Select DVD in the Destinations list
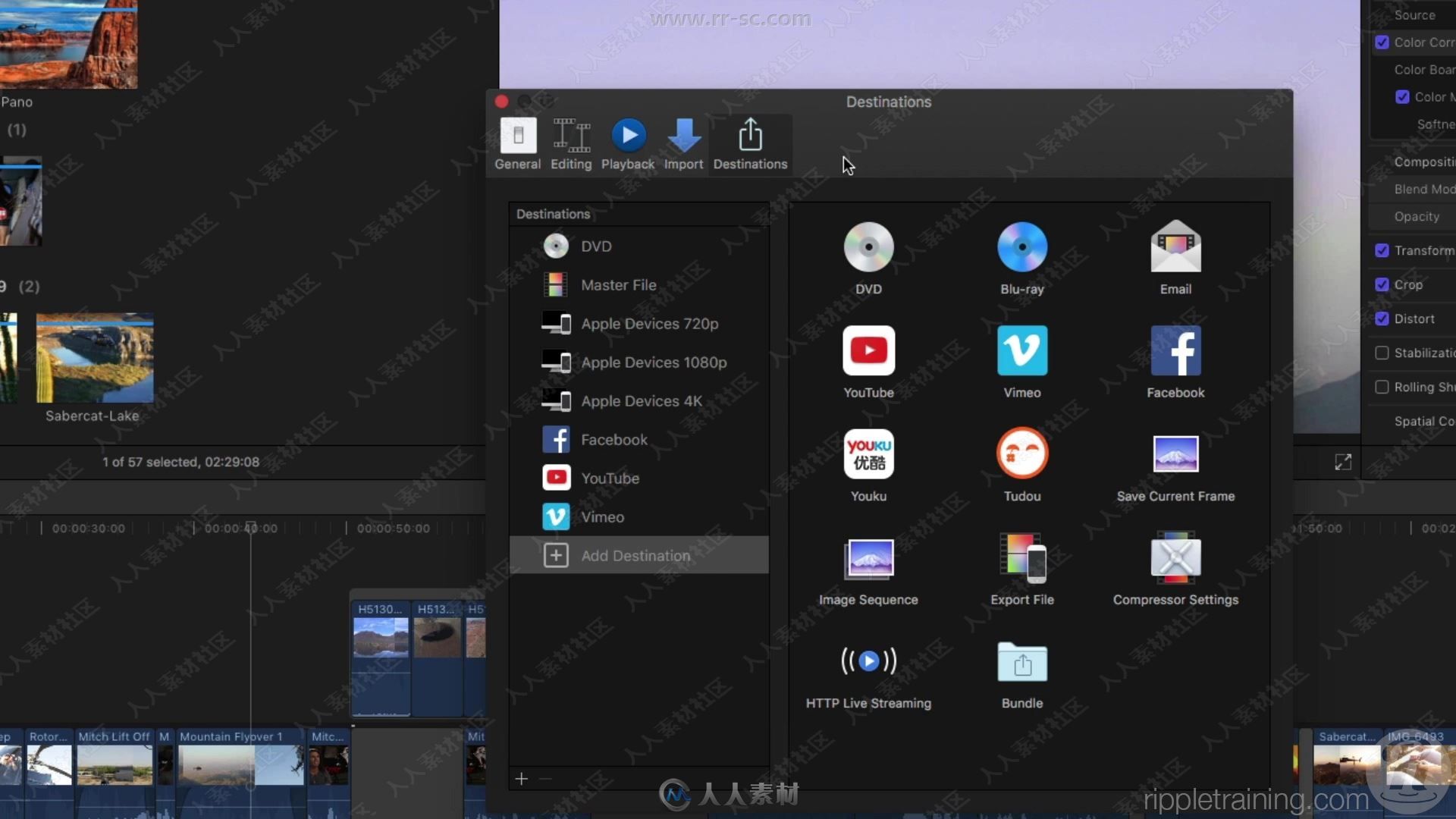Screen dimensions: 1456x819 [639, 246]
